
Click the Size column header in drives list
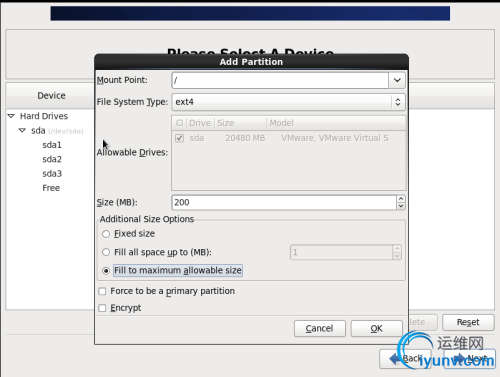pyautogui.click(x=240, y=123)
